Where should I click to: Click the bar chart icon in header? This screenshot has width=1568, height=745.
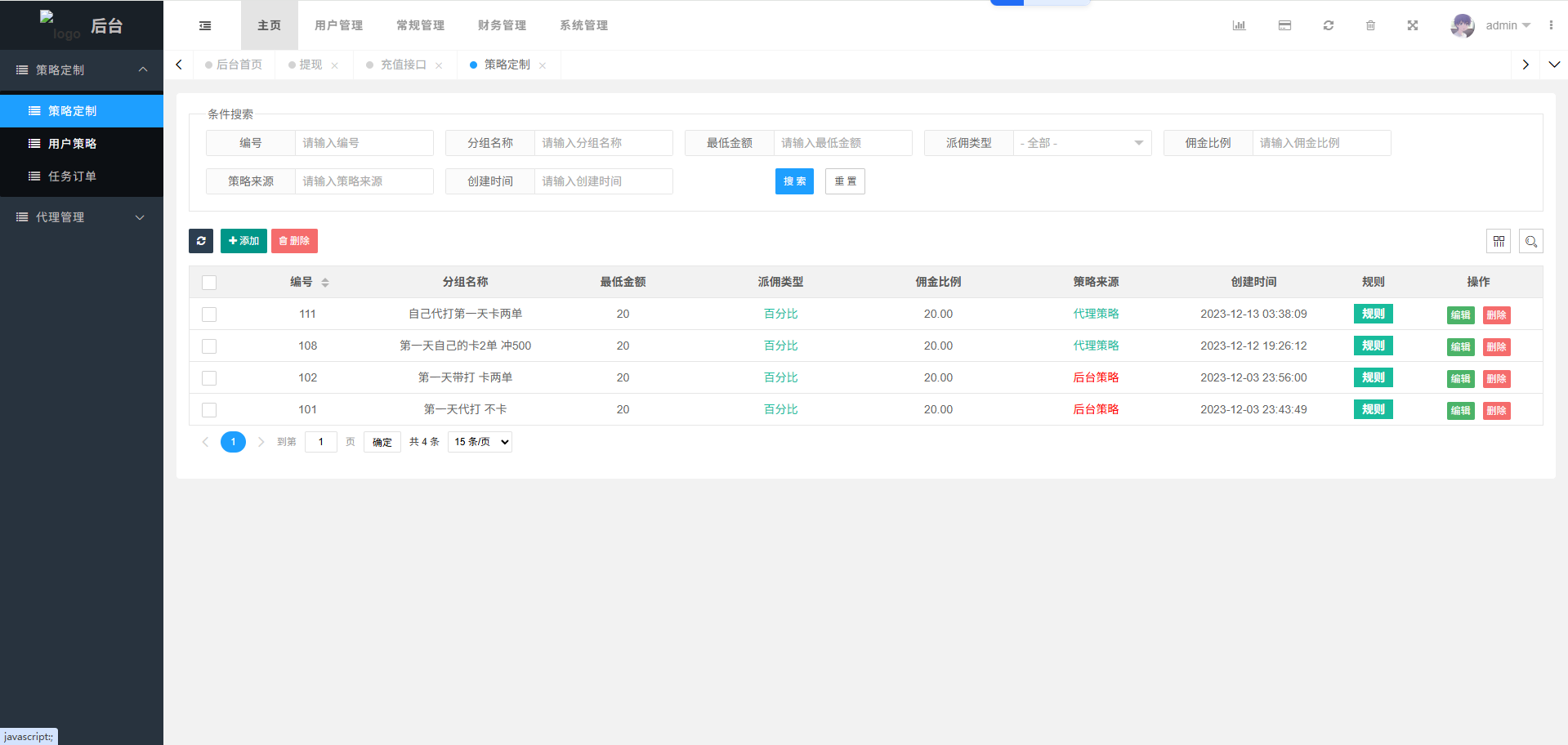[1239, 25]
